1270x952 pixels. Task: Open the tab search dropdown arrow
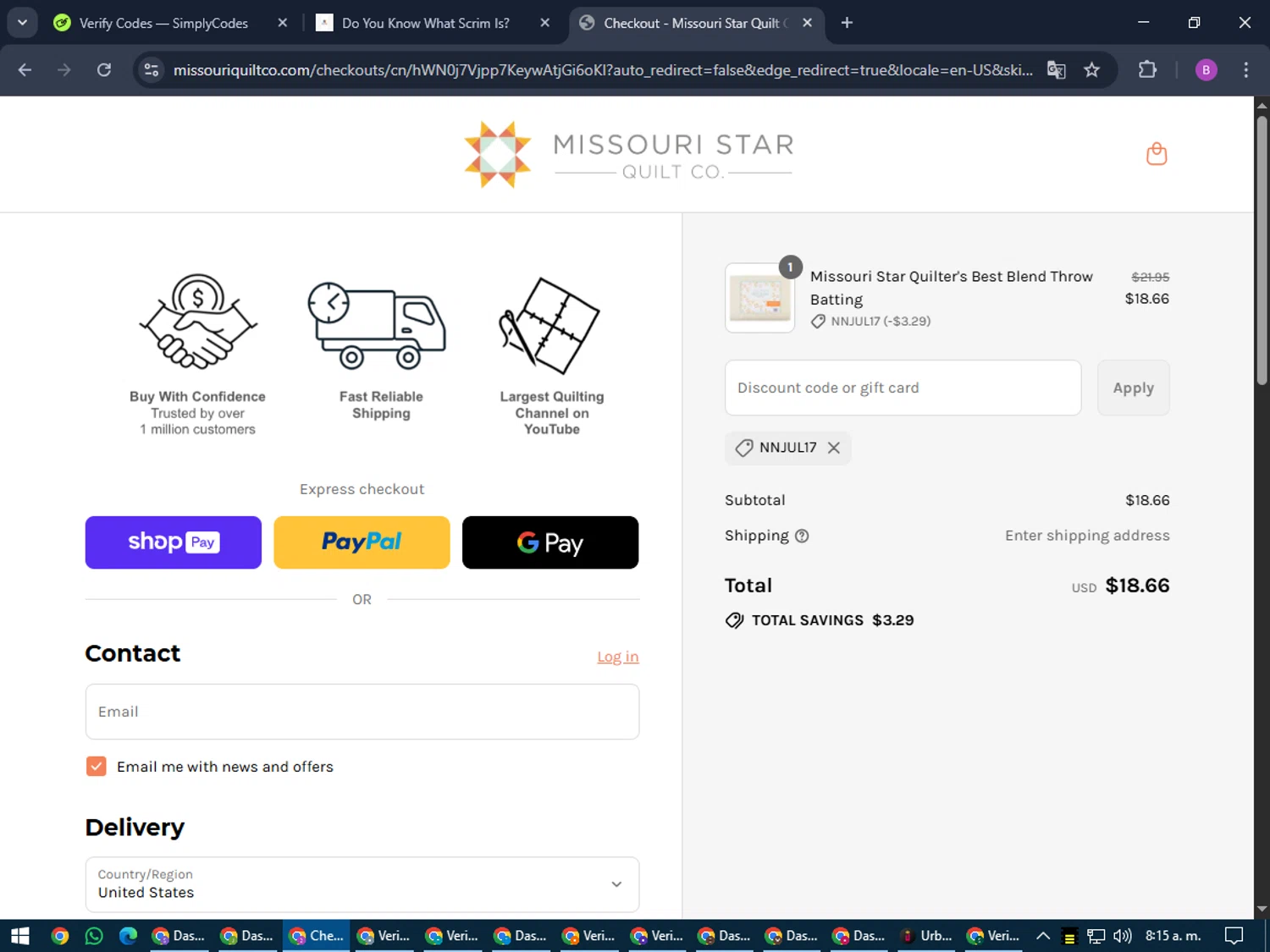pyautogui.click(x=22, y=23)
